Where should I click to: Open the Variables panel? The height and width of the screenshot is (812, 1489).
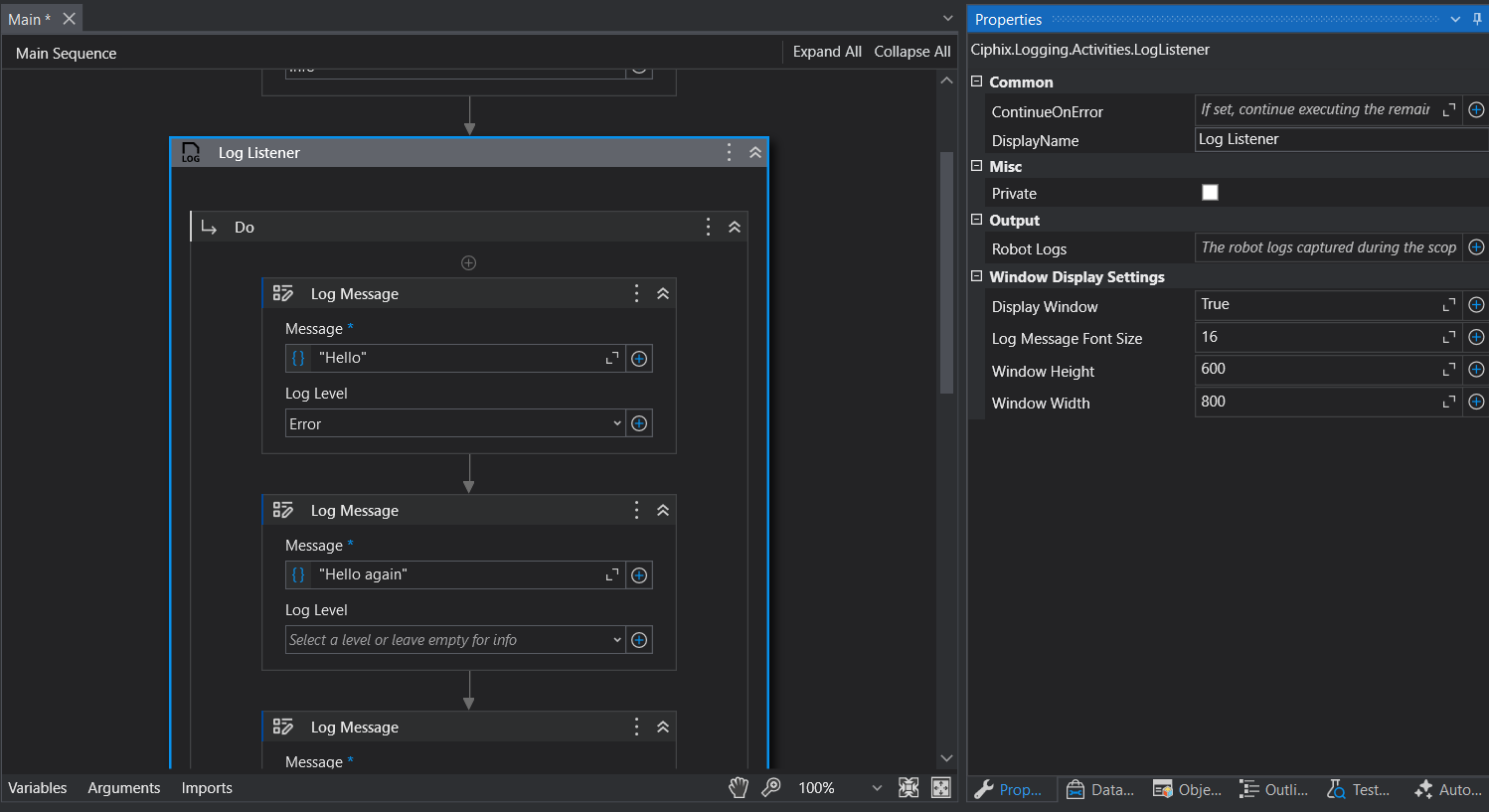(x=38, y=788)
